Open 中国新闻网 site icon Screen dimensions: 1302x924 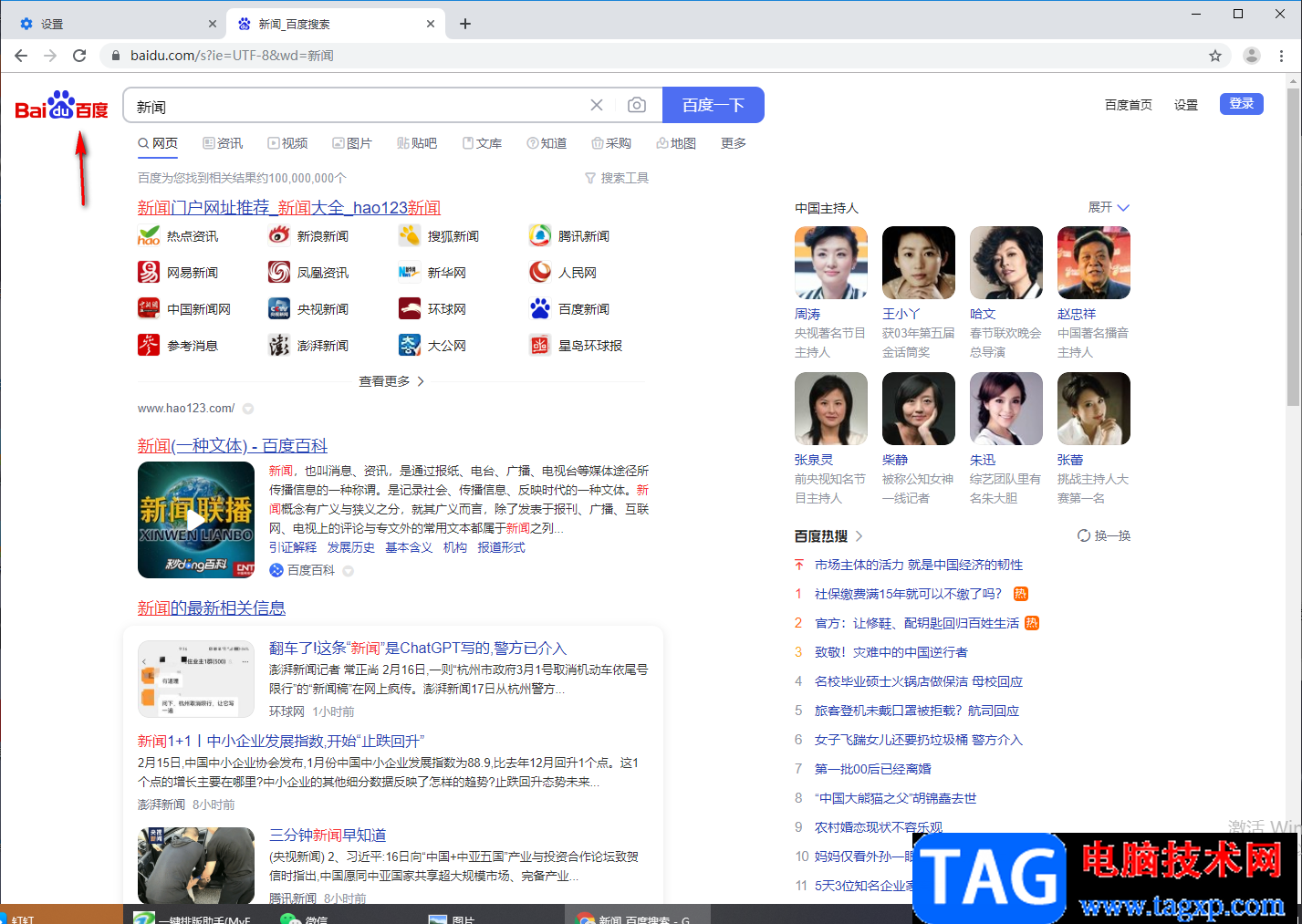tap(149, 308)
